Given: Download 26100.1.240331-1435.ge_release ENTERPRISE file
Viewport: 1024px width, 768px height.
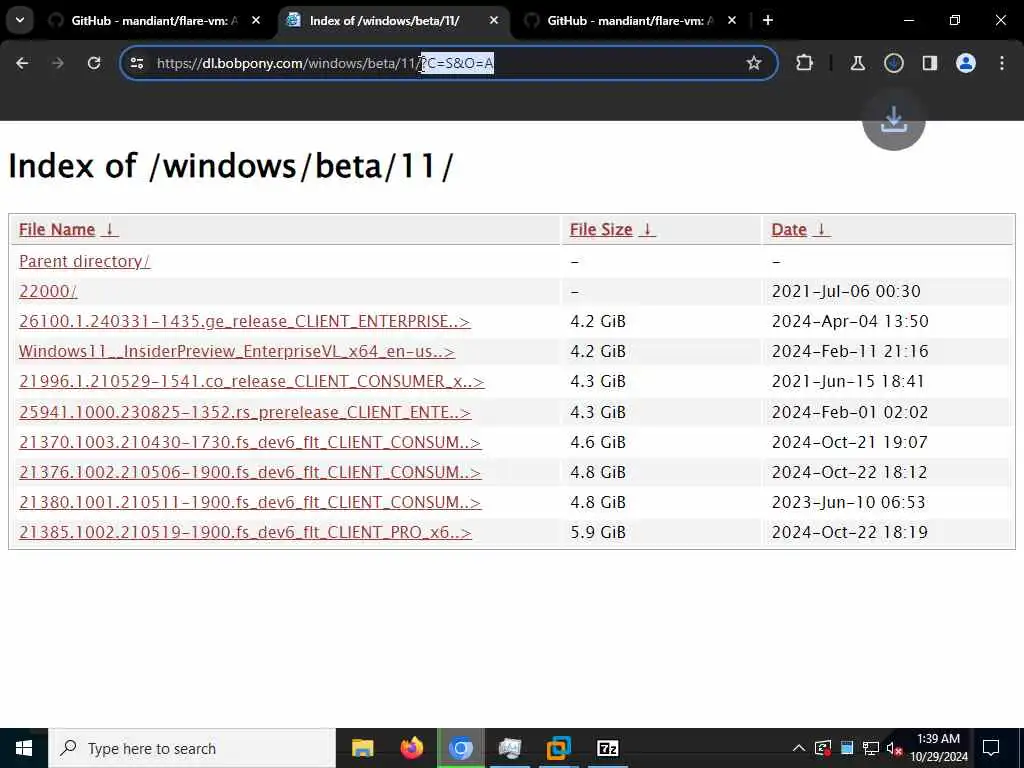Looking at the screenshot, I should (x=244, y=321).
